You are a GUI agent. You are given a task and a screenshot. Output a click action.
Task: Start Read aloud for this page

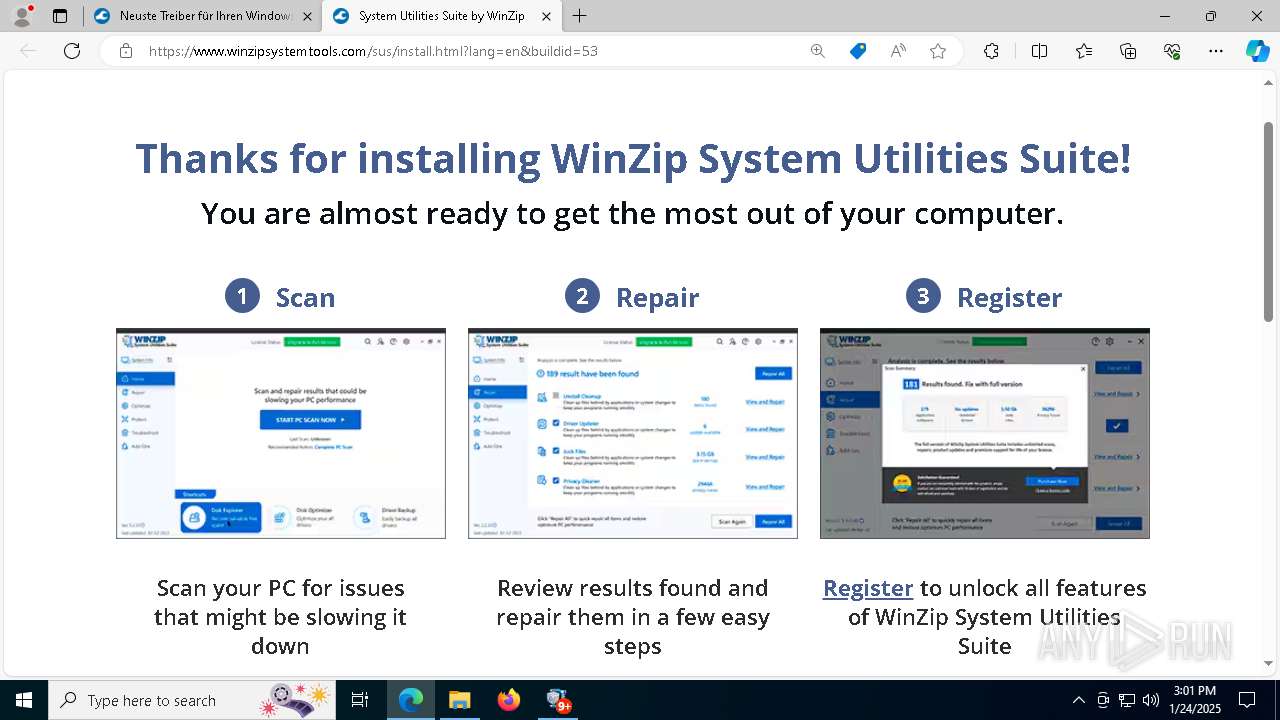pos(898,51)
